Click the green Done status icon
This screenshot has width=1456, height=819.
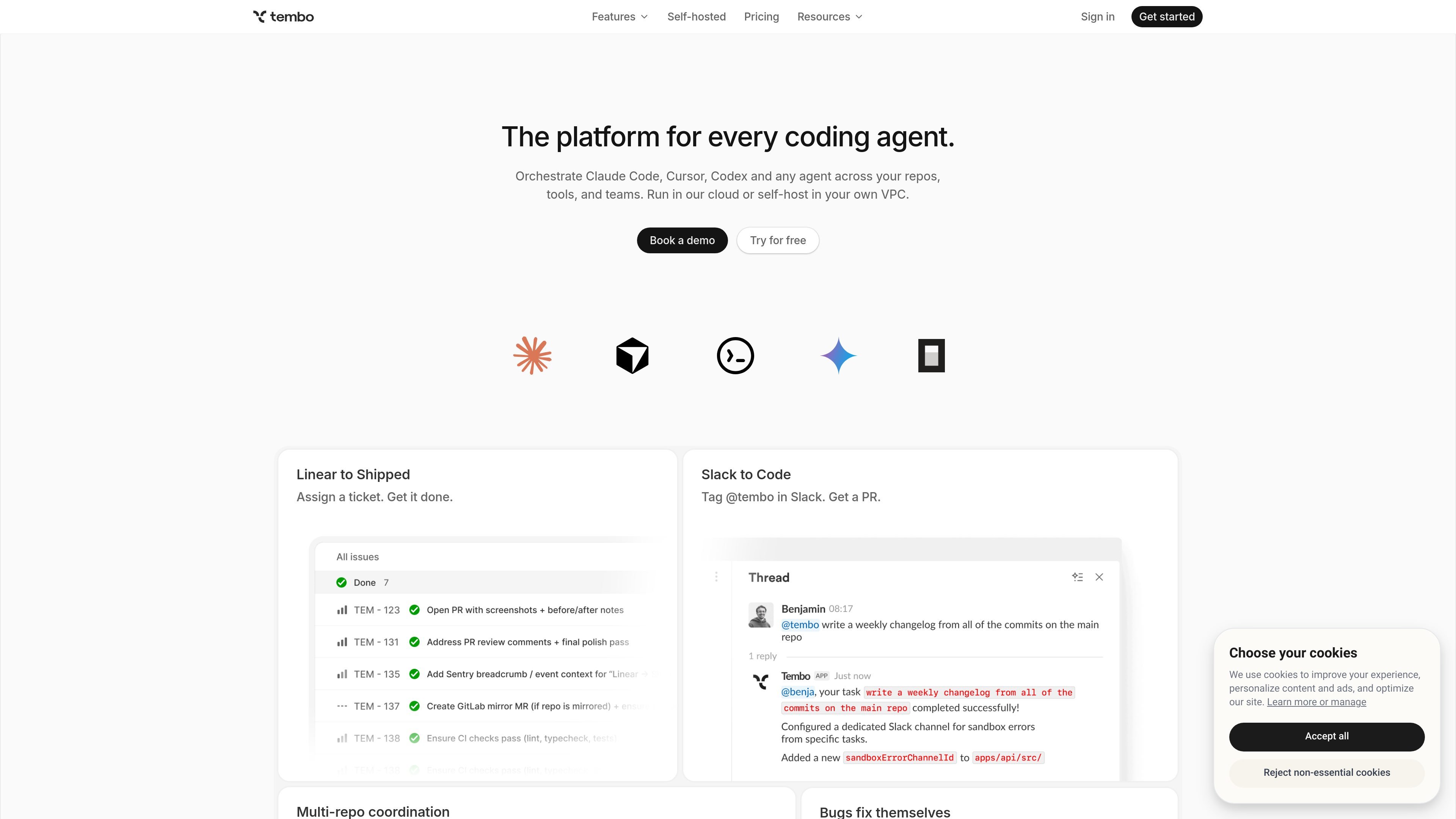tap(341, 583)
